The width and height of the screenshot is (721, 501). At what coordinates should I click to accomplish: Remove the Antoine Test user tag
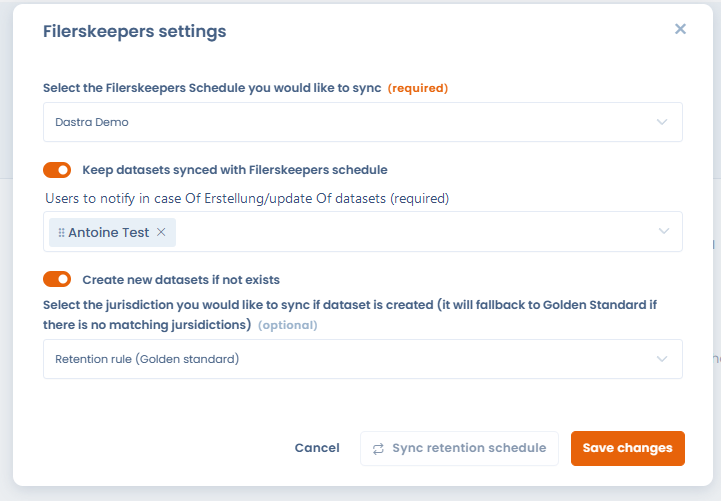click(161, 232)
